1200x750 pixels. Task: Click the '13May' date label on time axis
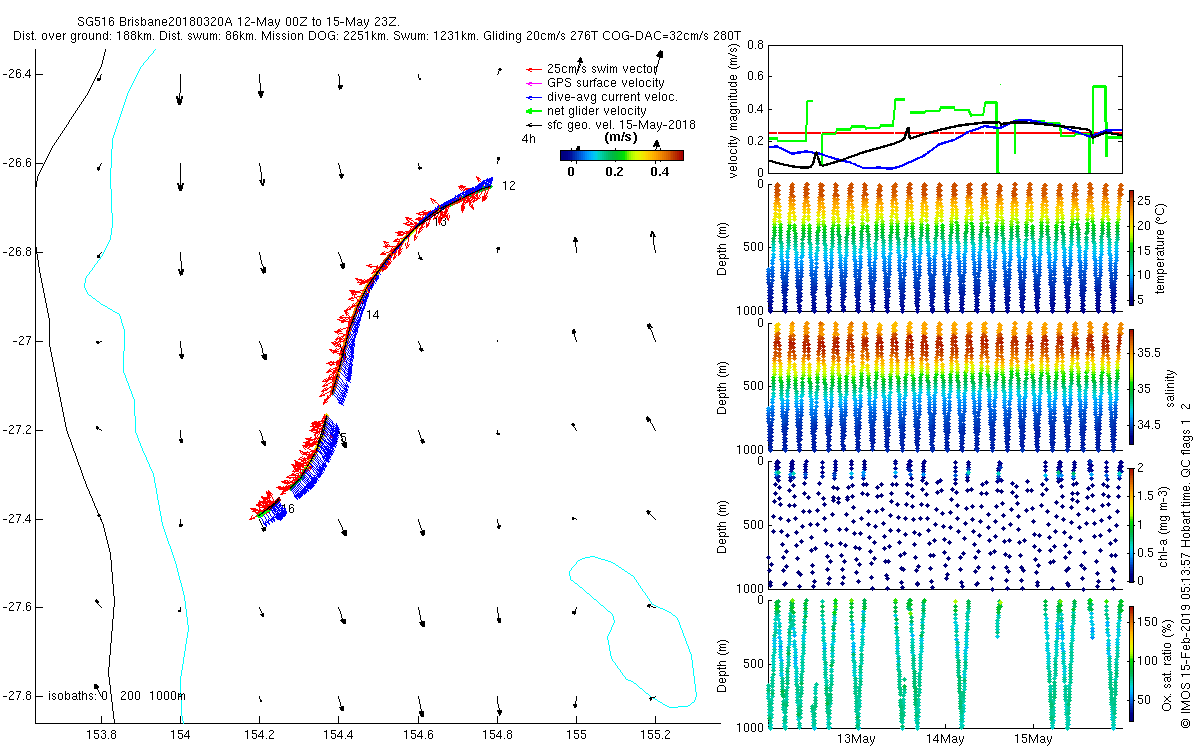pos(857,739)
